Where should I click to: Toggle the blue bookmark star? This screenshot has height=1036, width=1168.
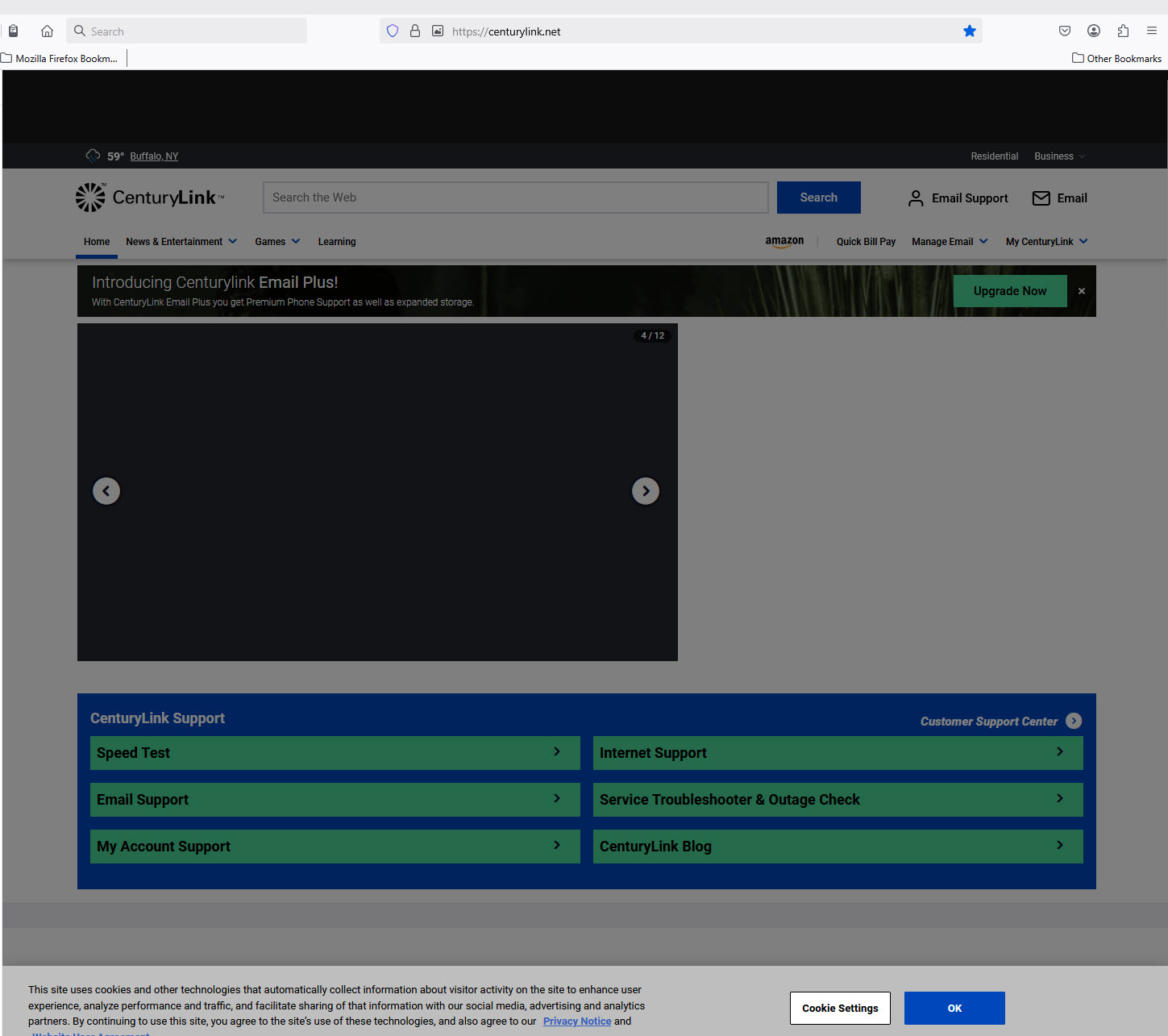tap(970, 31)
